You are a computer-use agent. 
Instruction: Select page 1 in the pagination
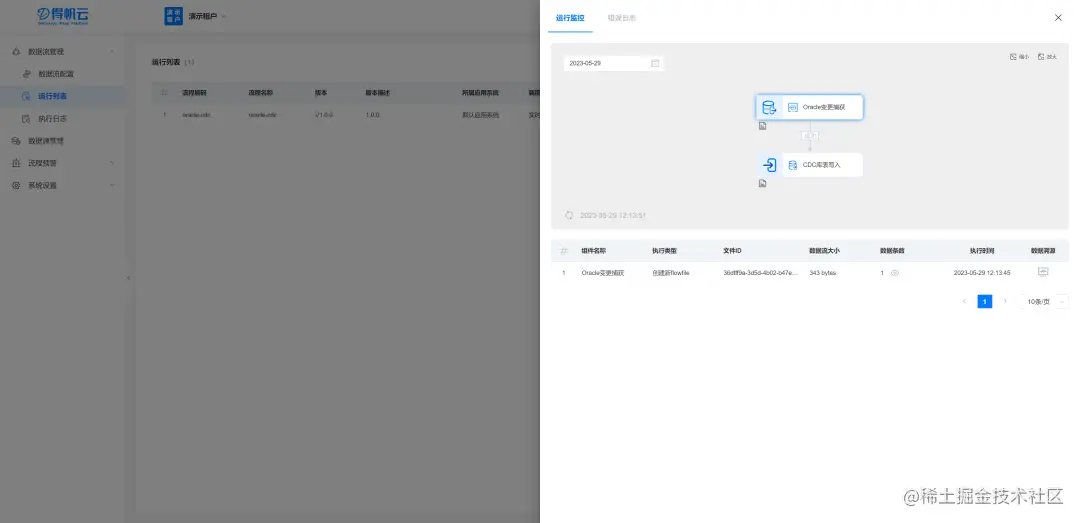985,301
